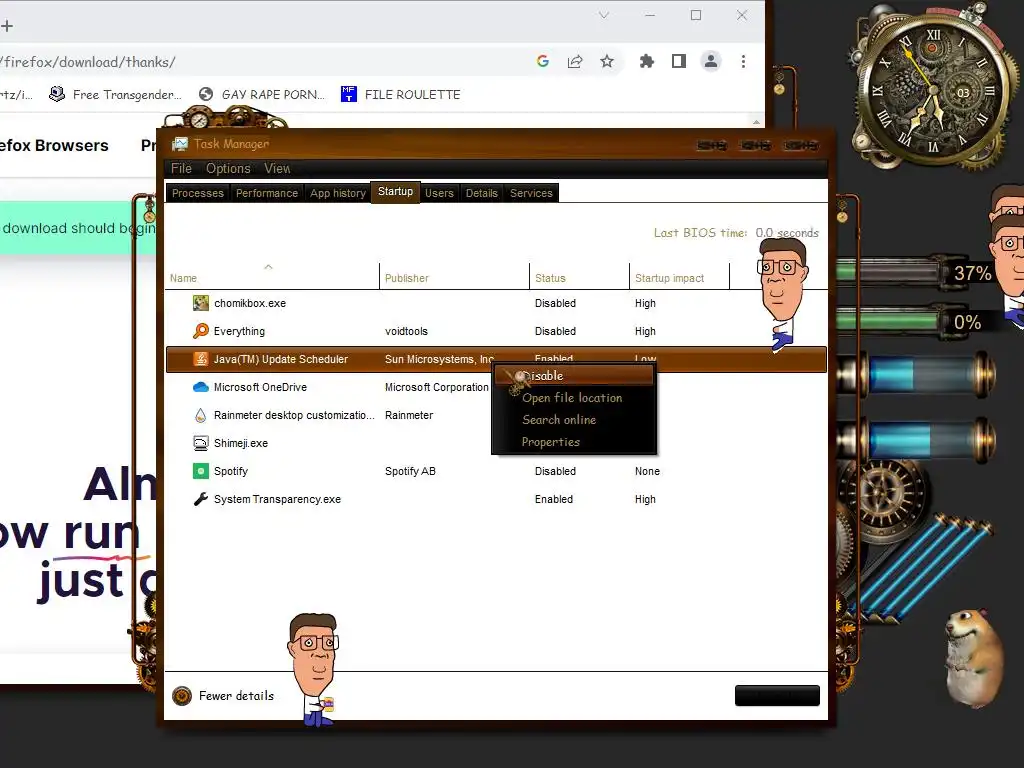Viewport: 1024px width, 768px height.
Task: Select the Everything row name
Action: pos(239,331)
